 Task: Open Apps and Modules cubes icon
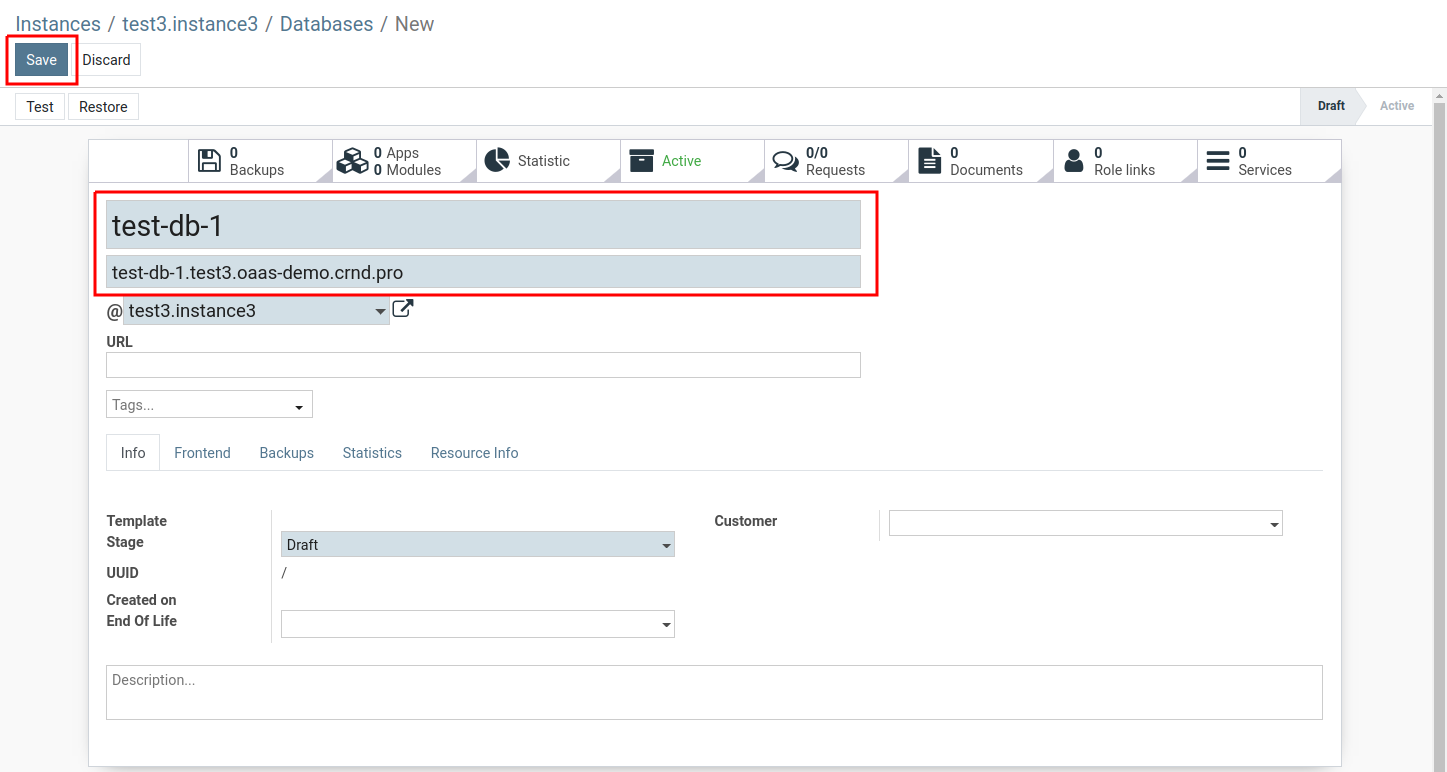352,161
